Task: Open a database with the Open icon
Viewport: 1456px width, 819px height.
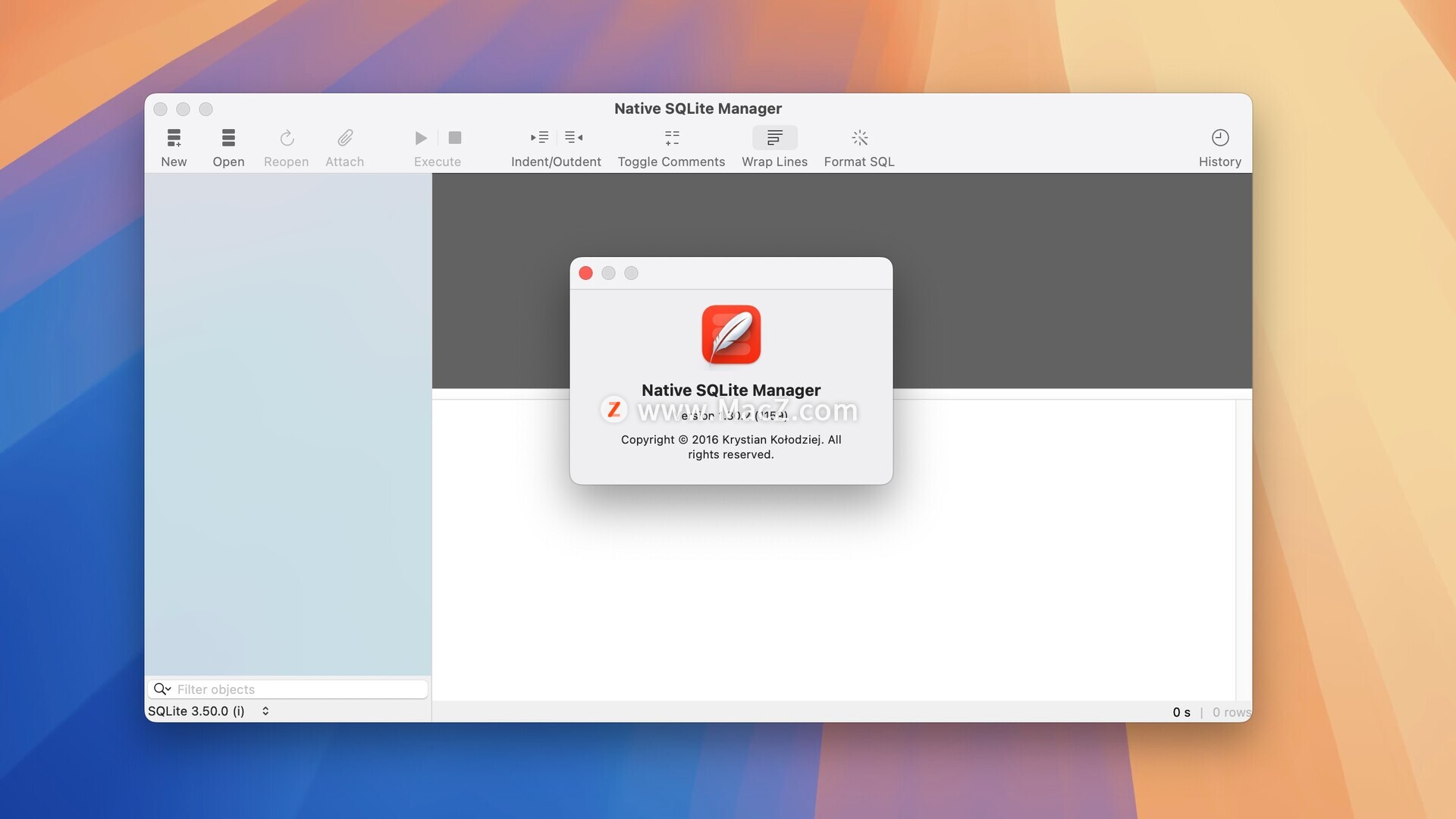Action: [228, 138]
